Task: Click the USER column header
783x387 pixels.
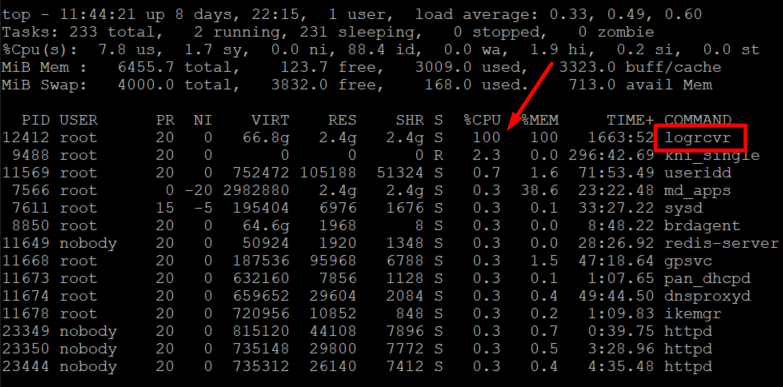Action: pos(79,120)
